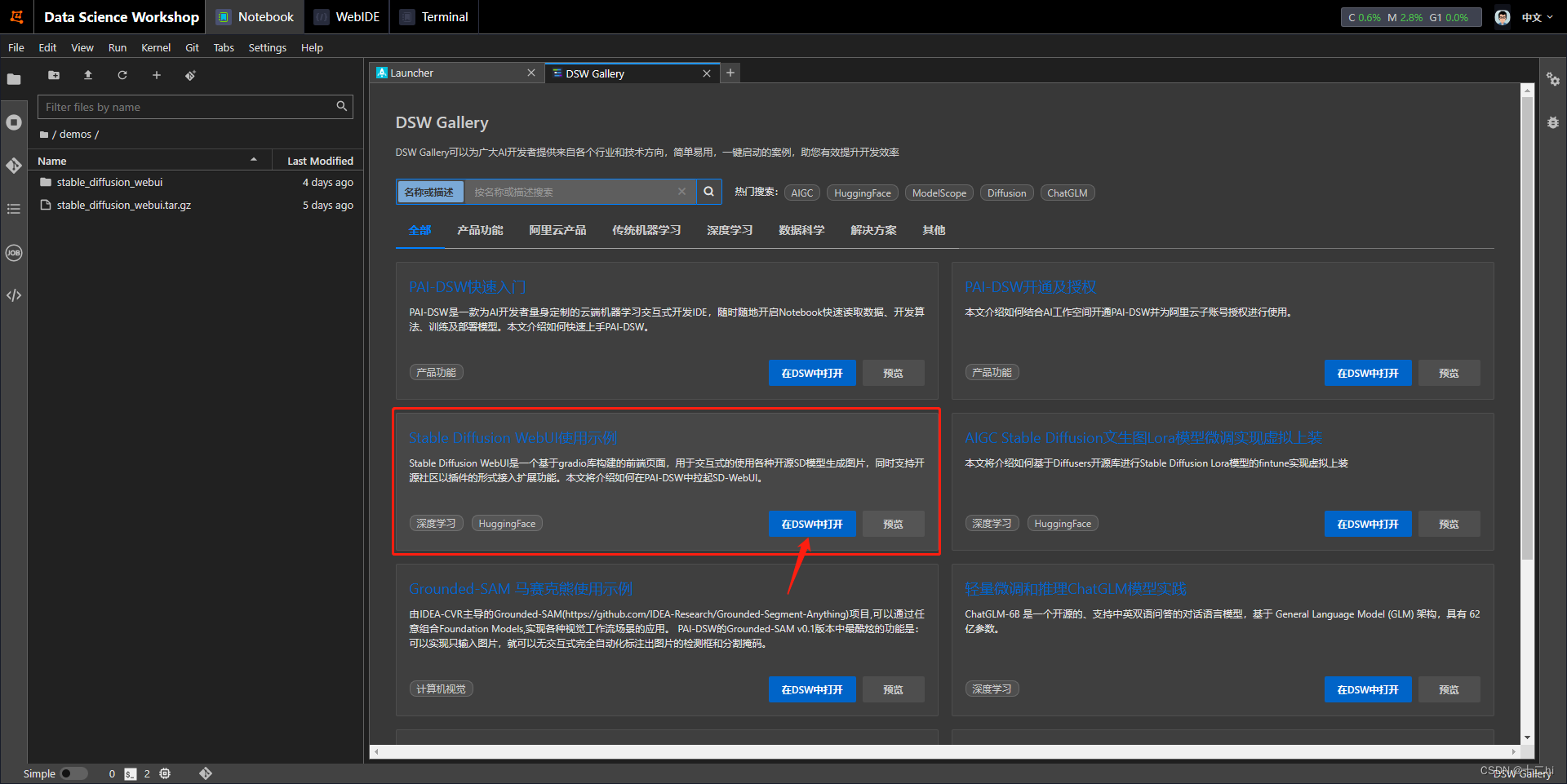1567x784 pixels.
Task: Open the running terminals and kernels panel
Action: pos(14,122)
